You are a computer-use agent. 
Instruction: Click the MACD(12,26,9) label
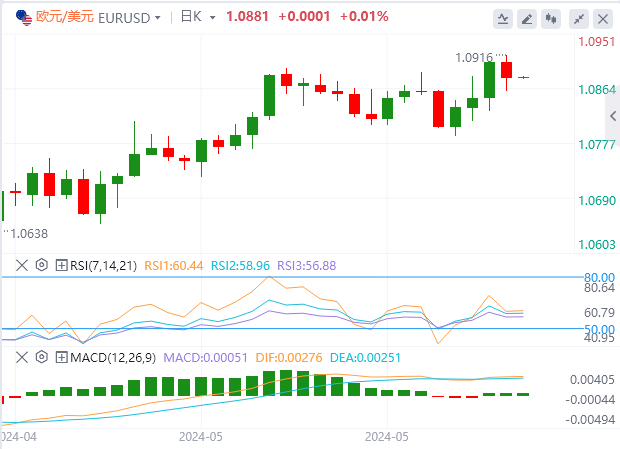click(x=113, y=358)
